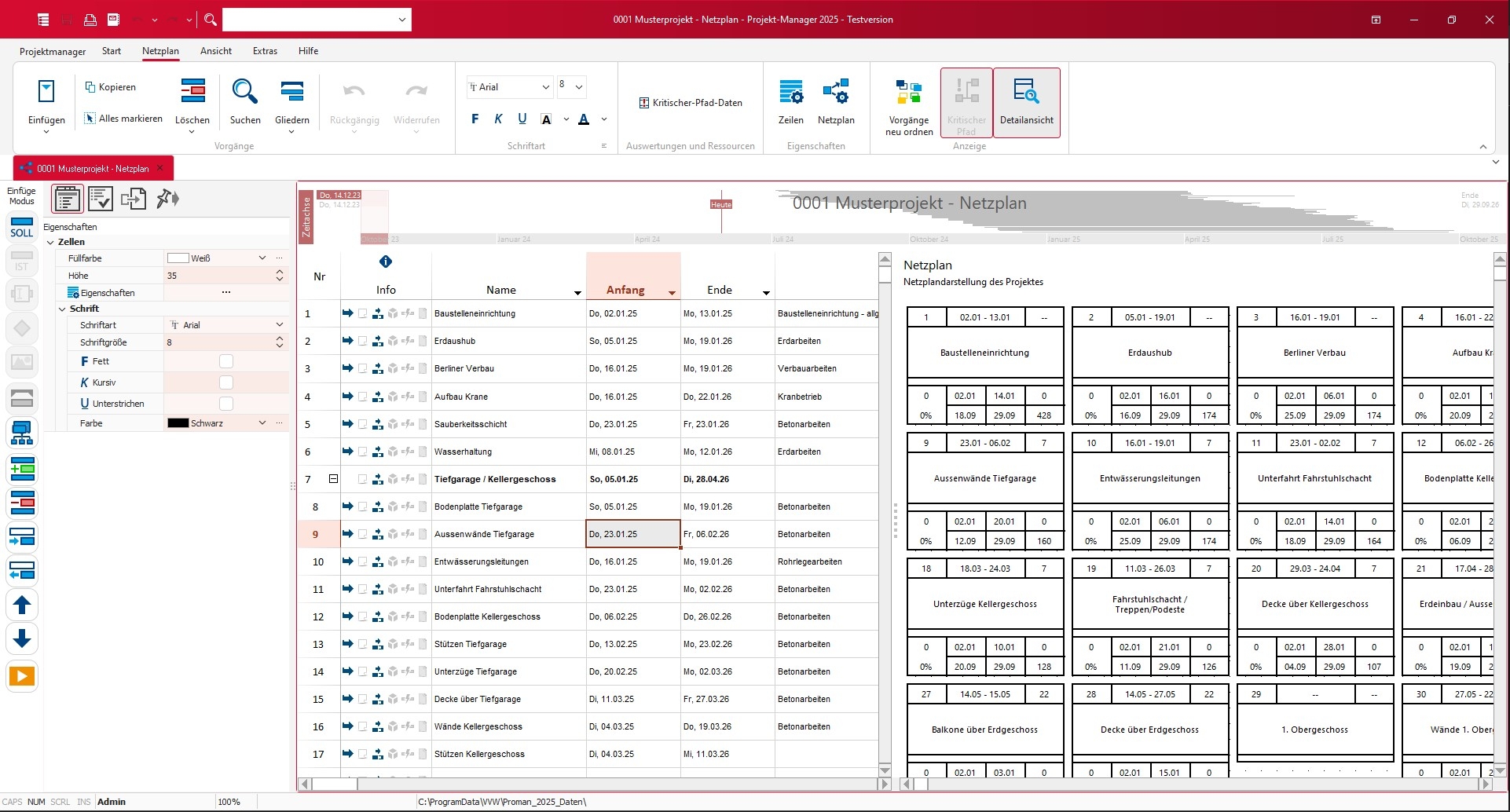Click the blue up arrow in sidebar
Image resolution: width=1510 pixels, height=812 pixels.
[x=22, y=605]
